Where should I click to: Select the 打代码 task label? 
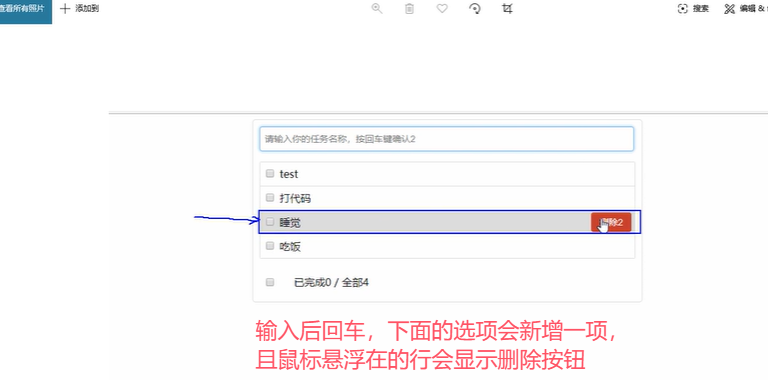295,199
